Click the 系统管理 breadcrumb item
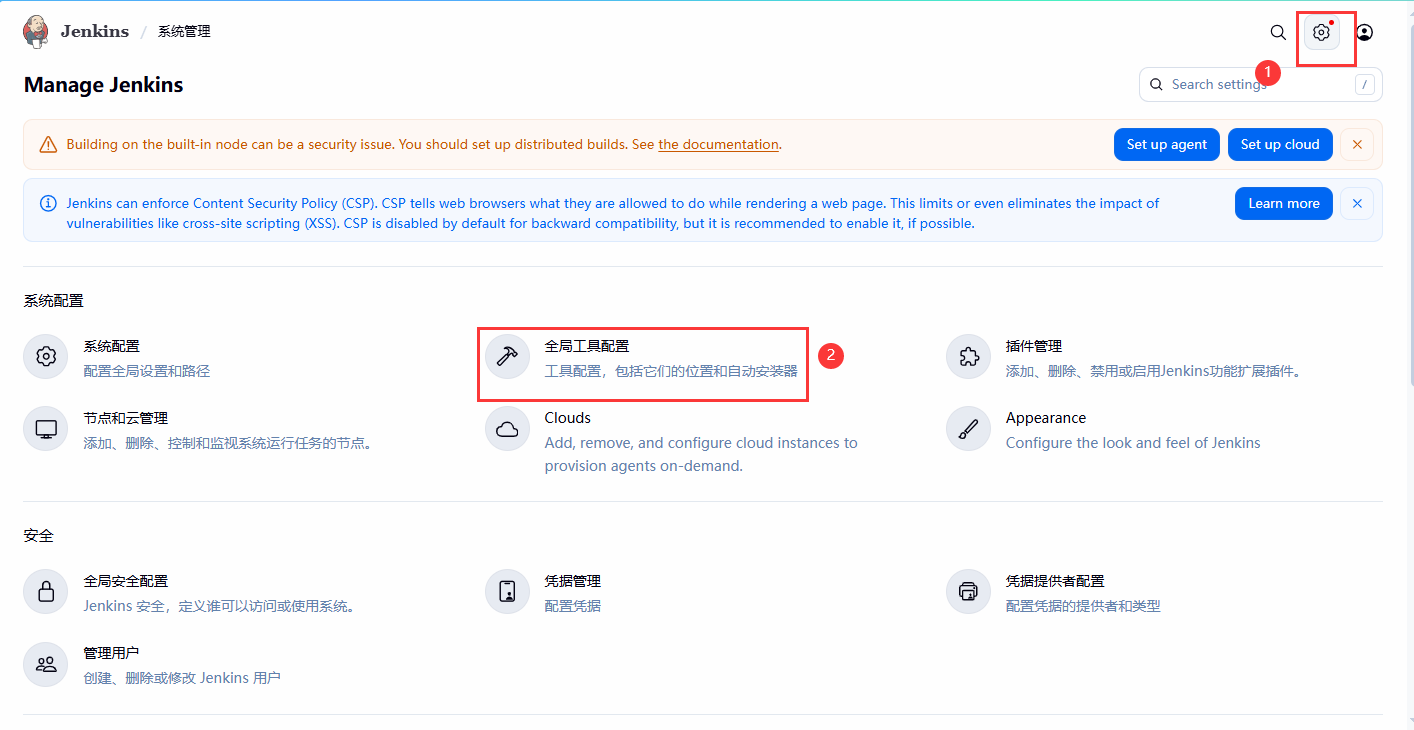The image size is (1414, 730). click(184, 31)
